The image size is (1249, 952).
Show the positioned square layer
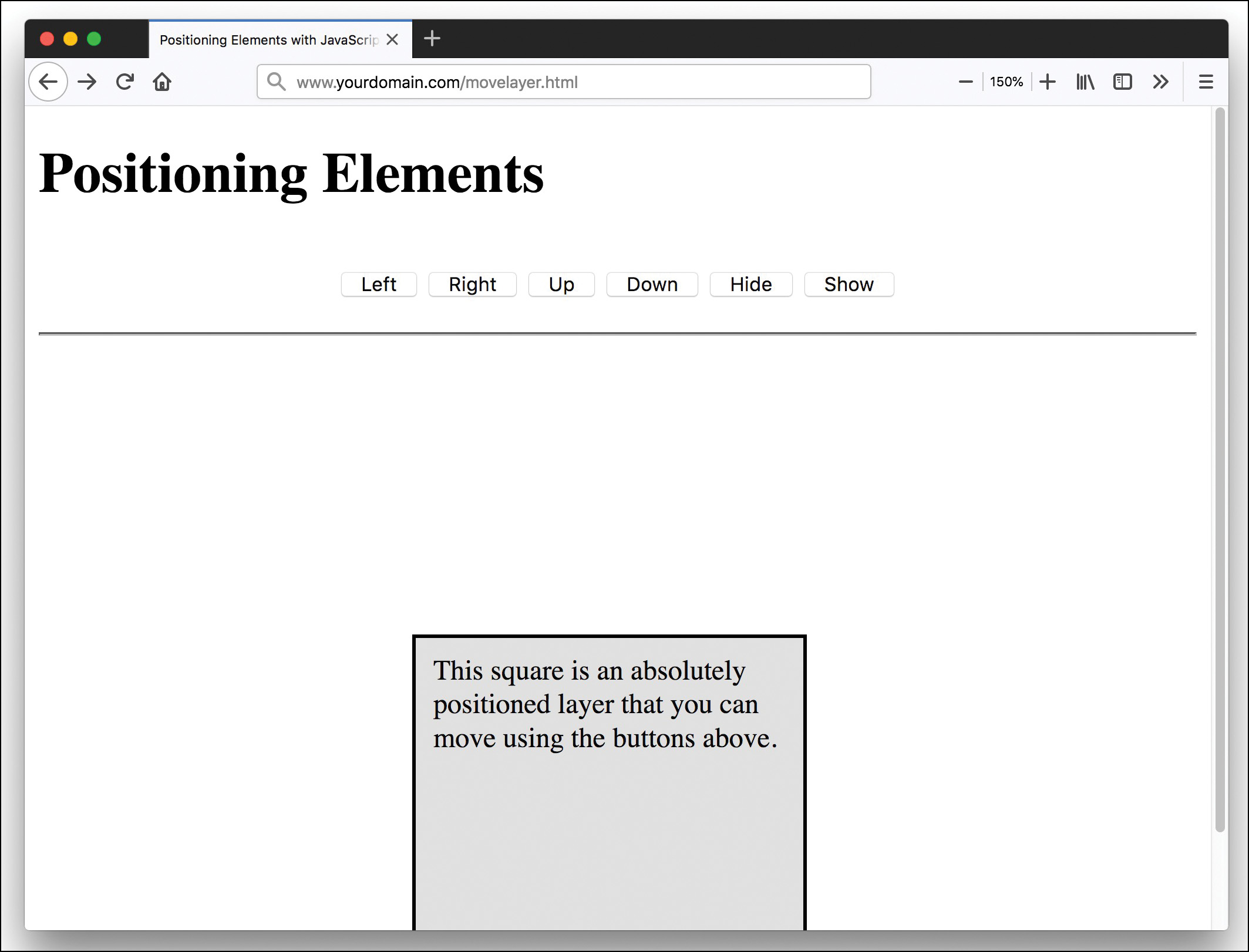(x=849, y=285)
